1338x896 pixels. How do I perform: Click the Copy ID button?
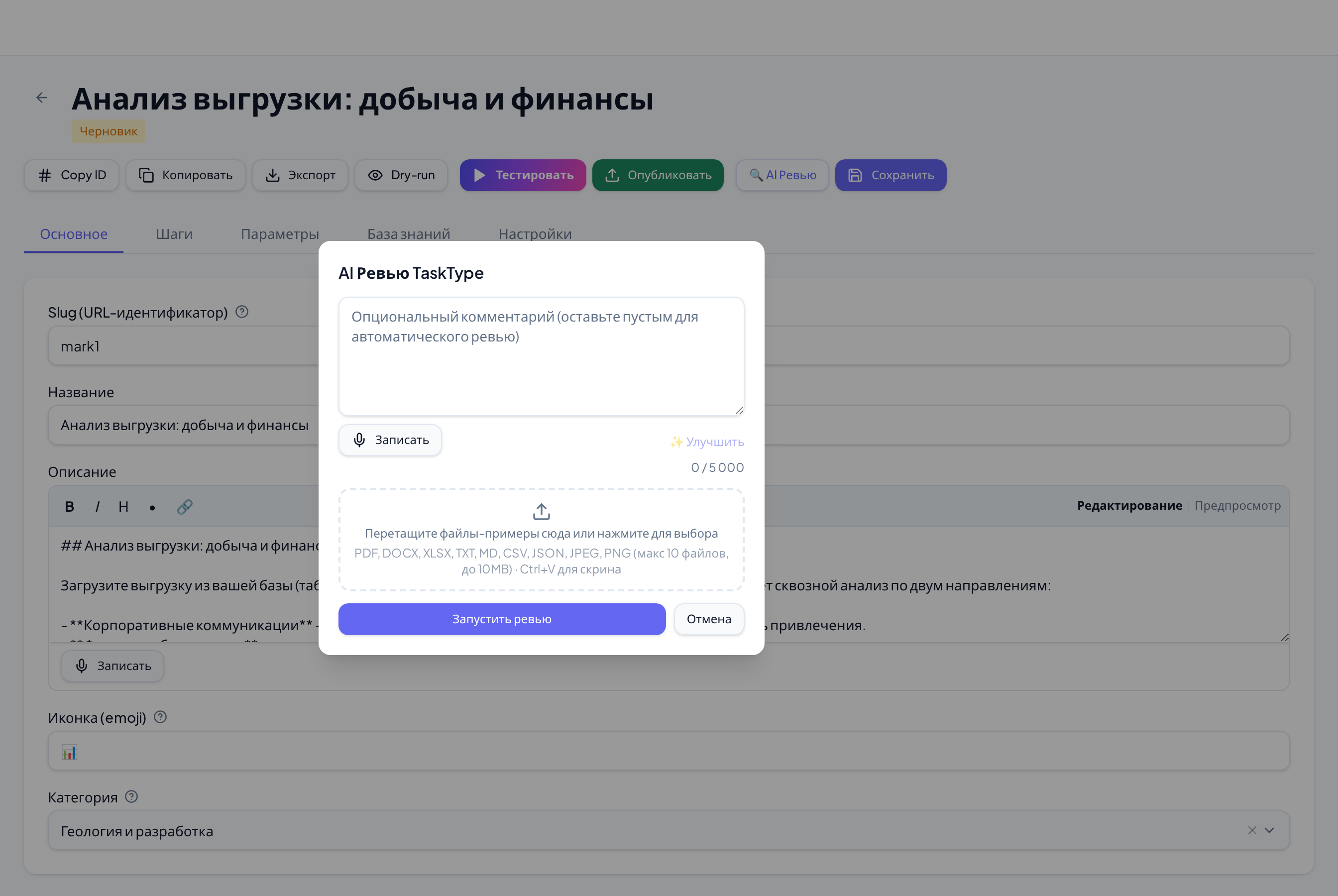click(72, 175)
